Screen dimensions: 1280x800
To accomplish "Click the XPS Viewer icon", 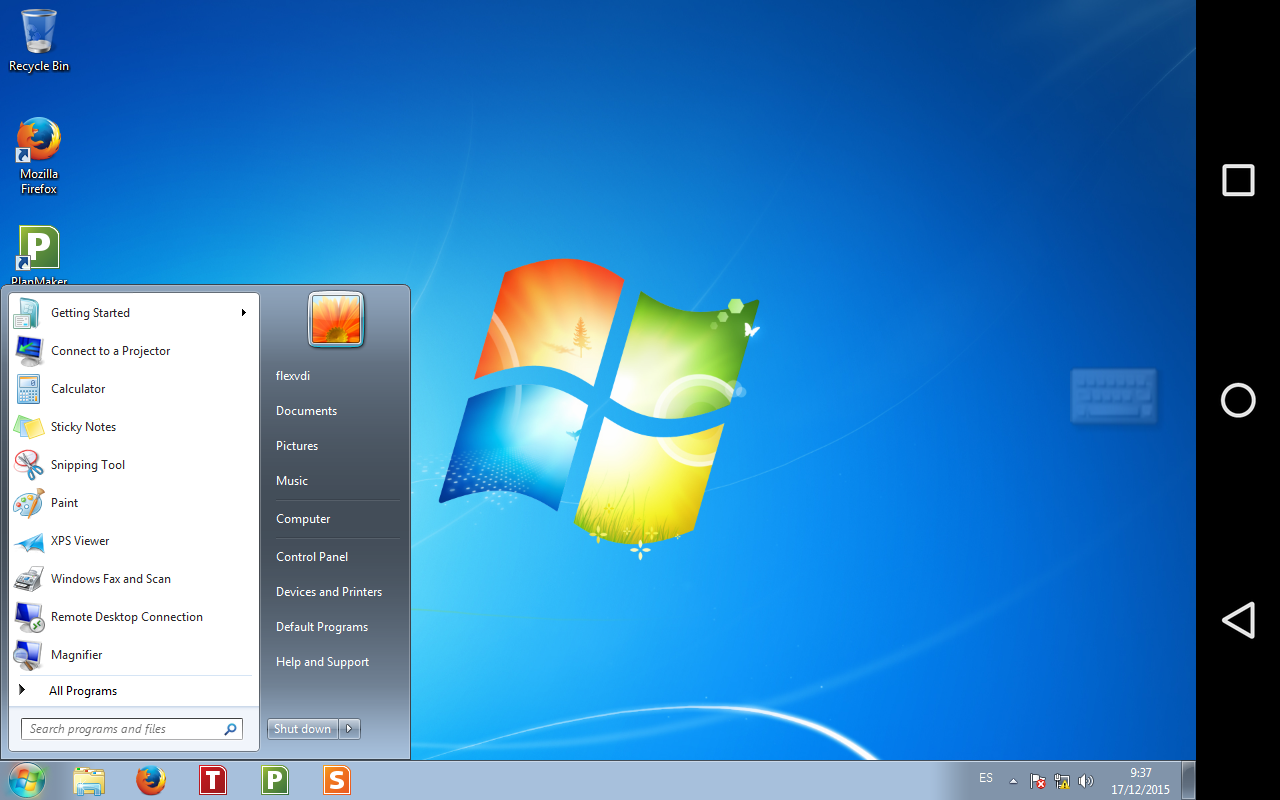I will [x=27, y=541].
